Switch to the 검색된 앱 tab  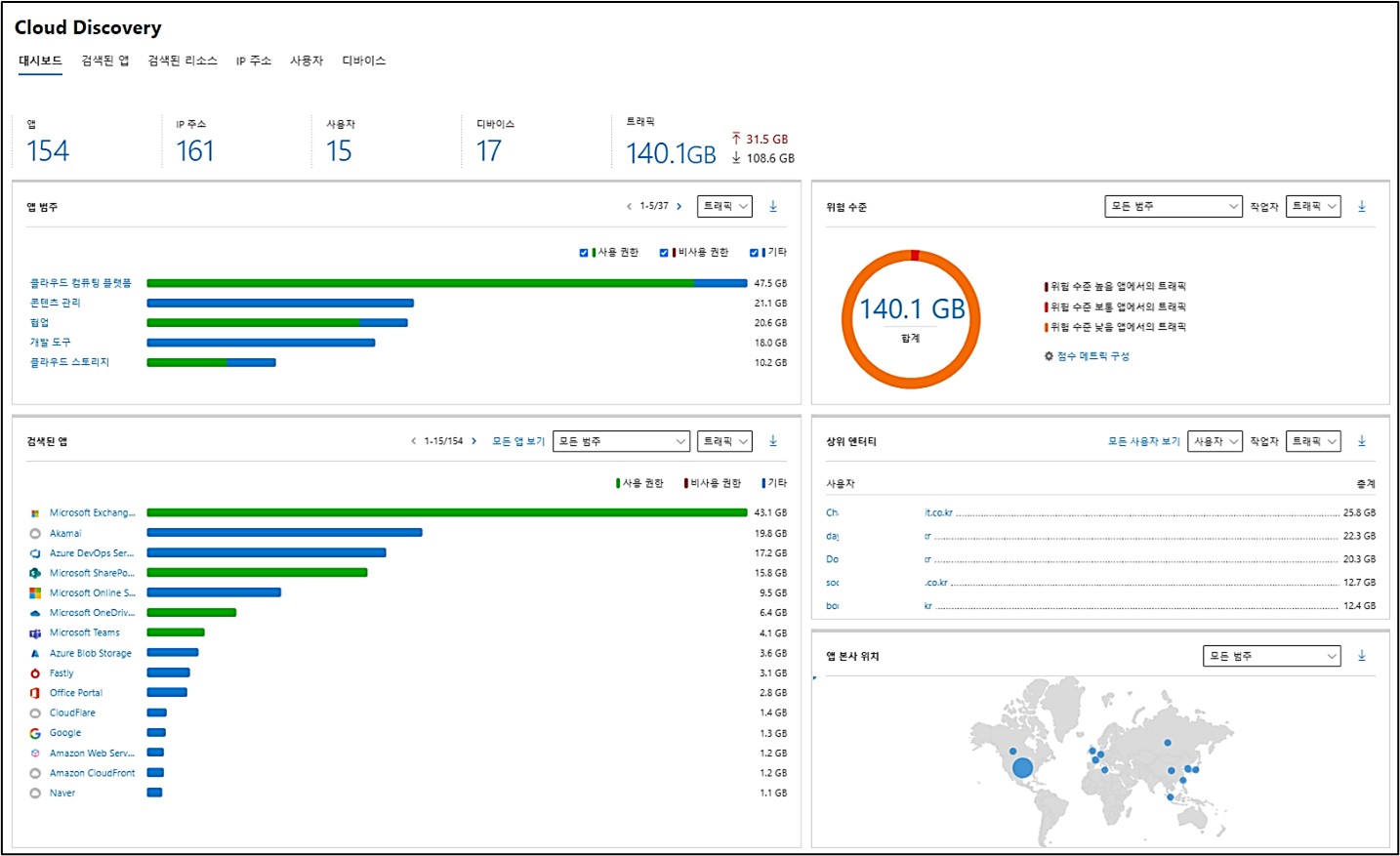coord(104,61)
